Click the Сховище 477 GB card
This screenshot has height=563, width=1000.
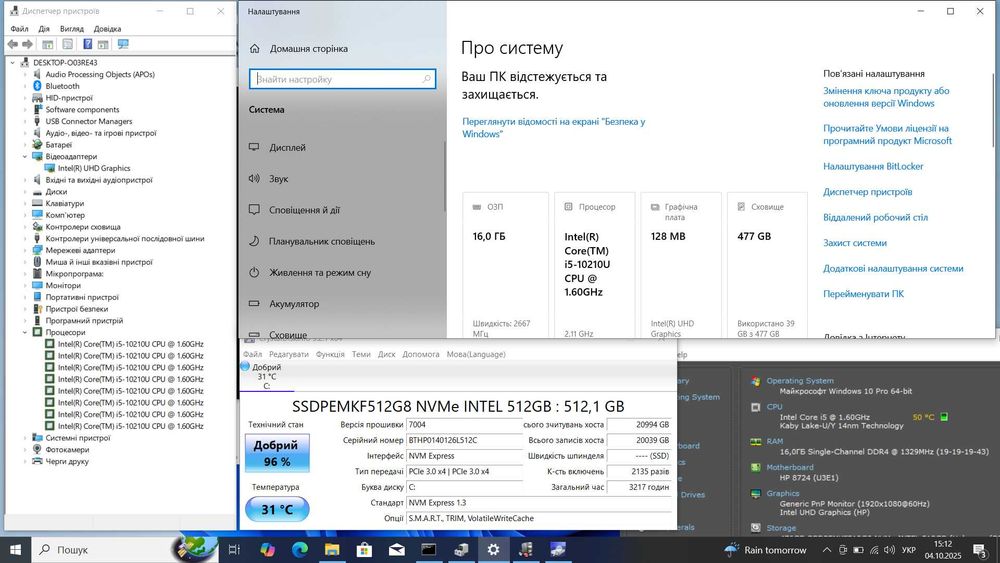click(767, 265)
